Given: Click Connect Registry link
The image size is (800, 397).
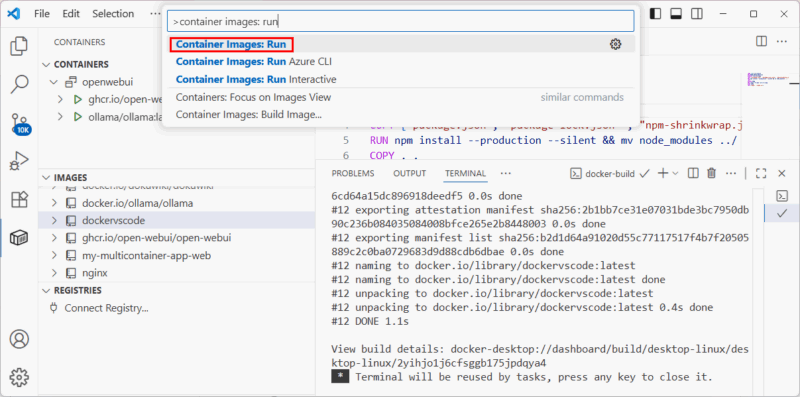Looking at the screenshot, I should click(x=106, y=308).
